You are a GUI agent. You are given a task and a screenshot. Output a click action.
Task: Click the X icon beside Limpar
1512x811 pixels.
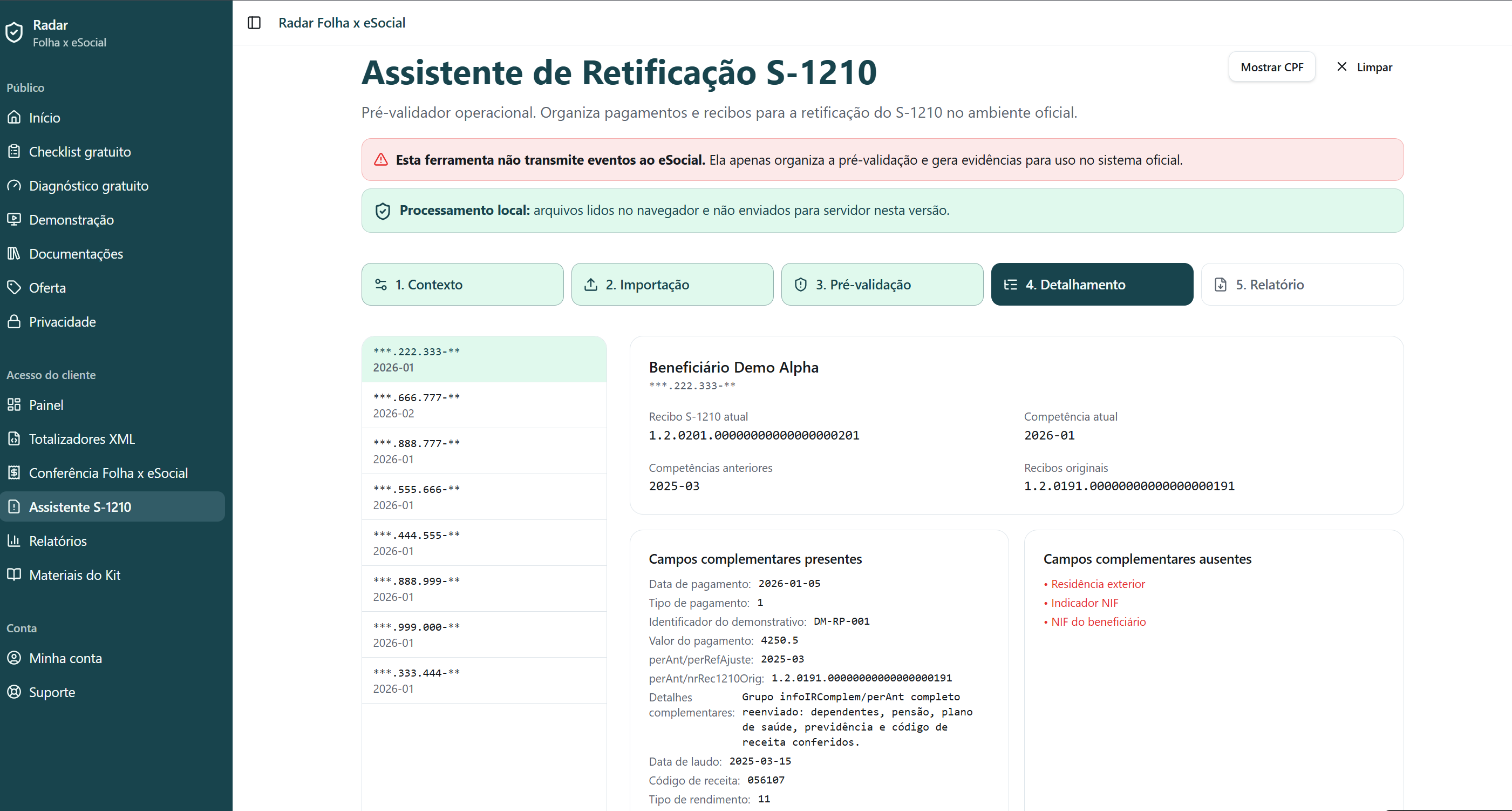1342,67
